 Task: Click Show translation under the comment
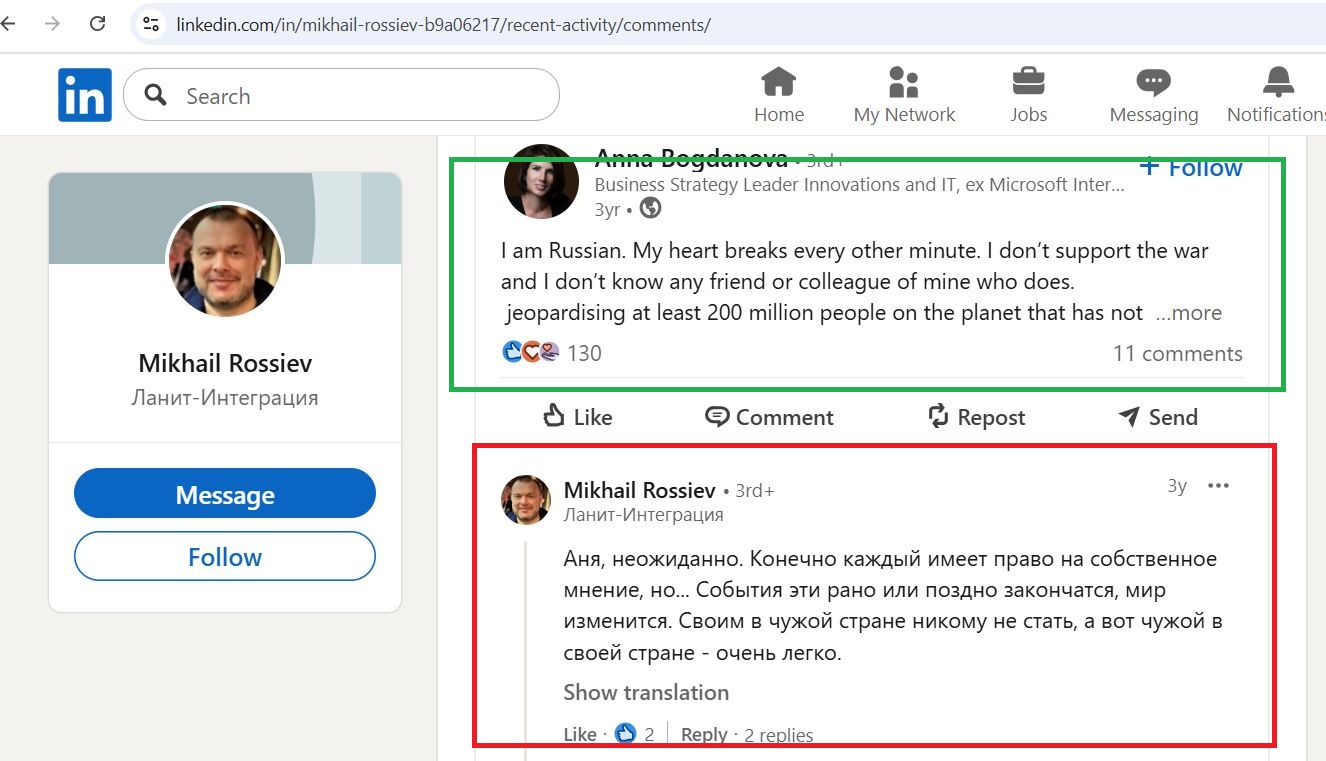click(646, 692)
